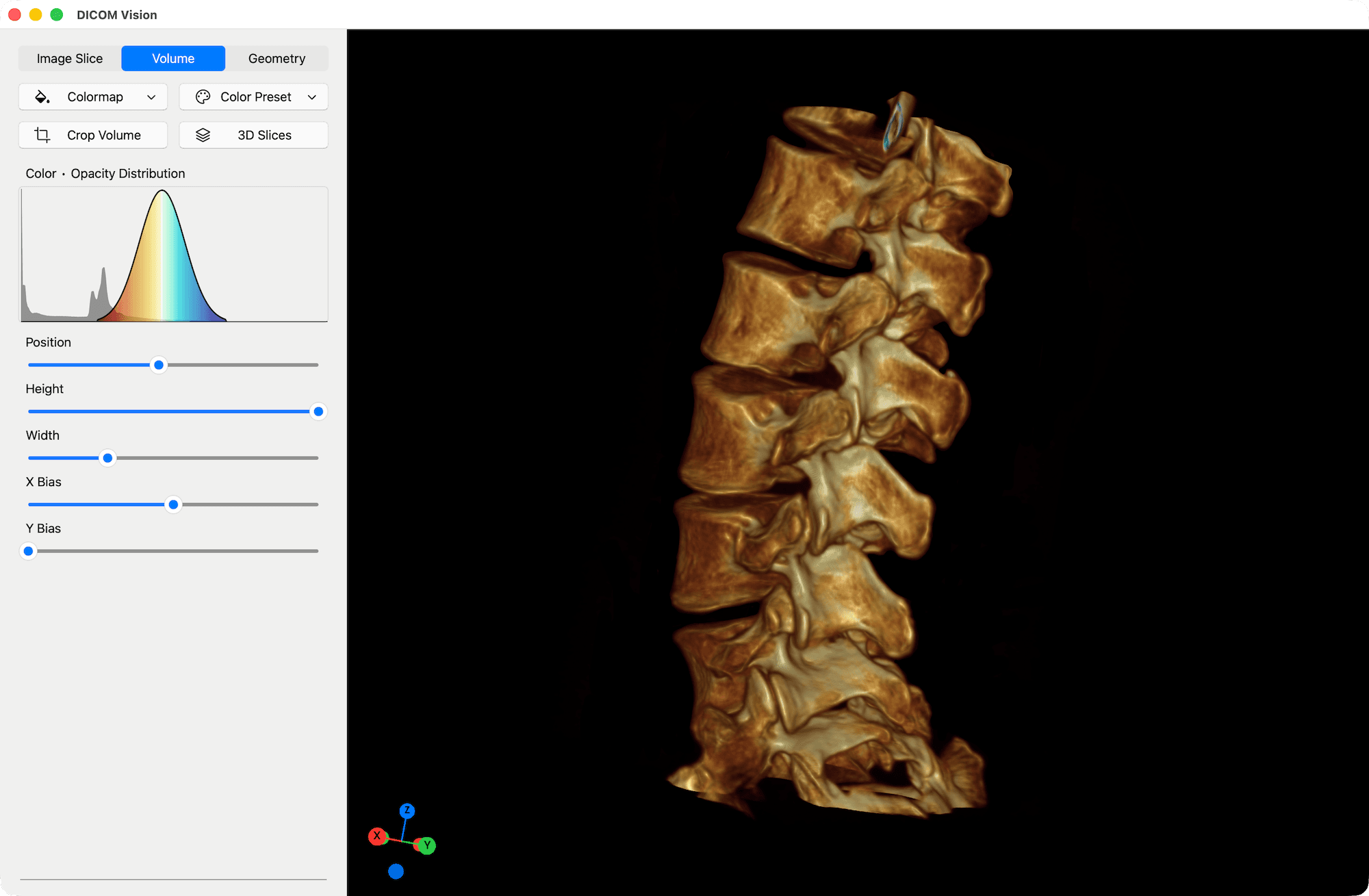
Task: Click the blue Z axis marker
Action: pyautogui.click(x=407, y=810)
